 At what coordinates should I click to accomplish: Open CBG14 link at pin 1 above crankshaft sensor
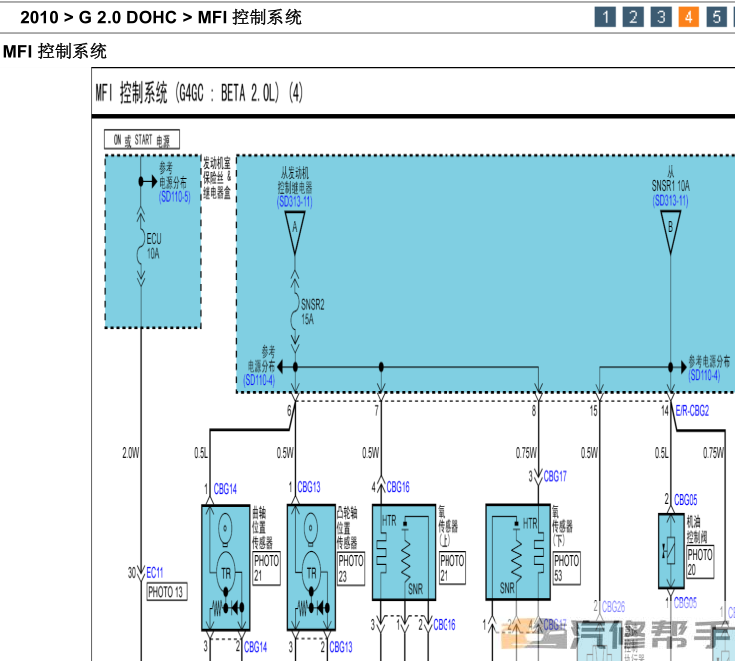click(225, 489)
